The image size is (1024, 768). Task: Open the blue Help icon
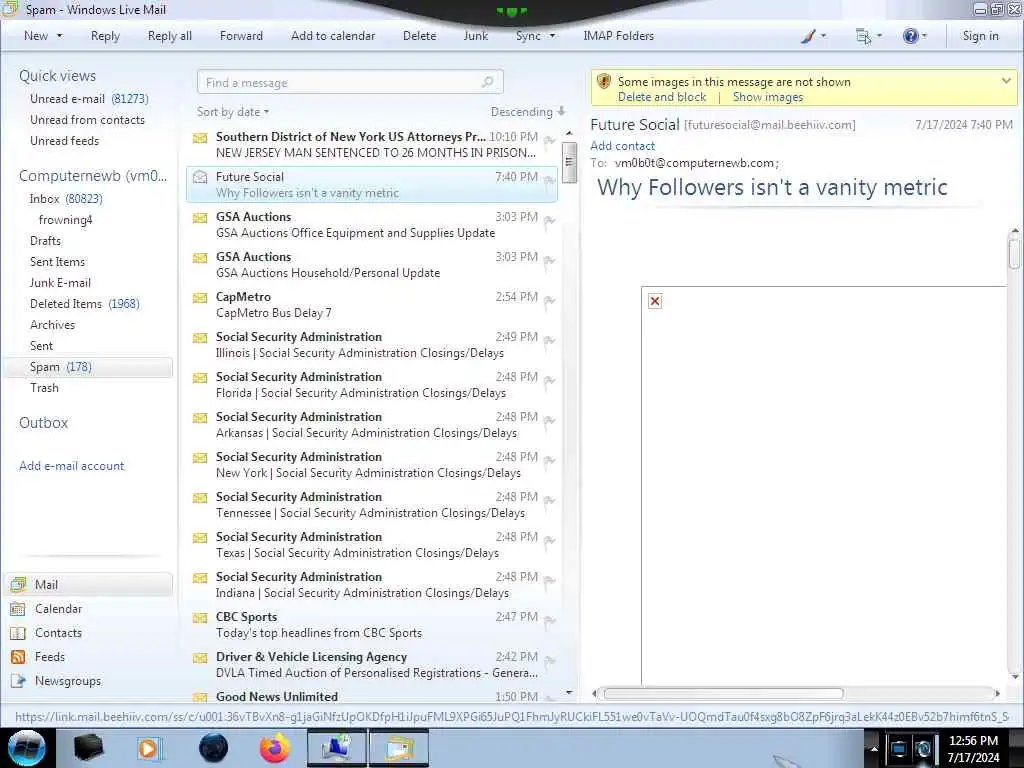pos(910,36)
